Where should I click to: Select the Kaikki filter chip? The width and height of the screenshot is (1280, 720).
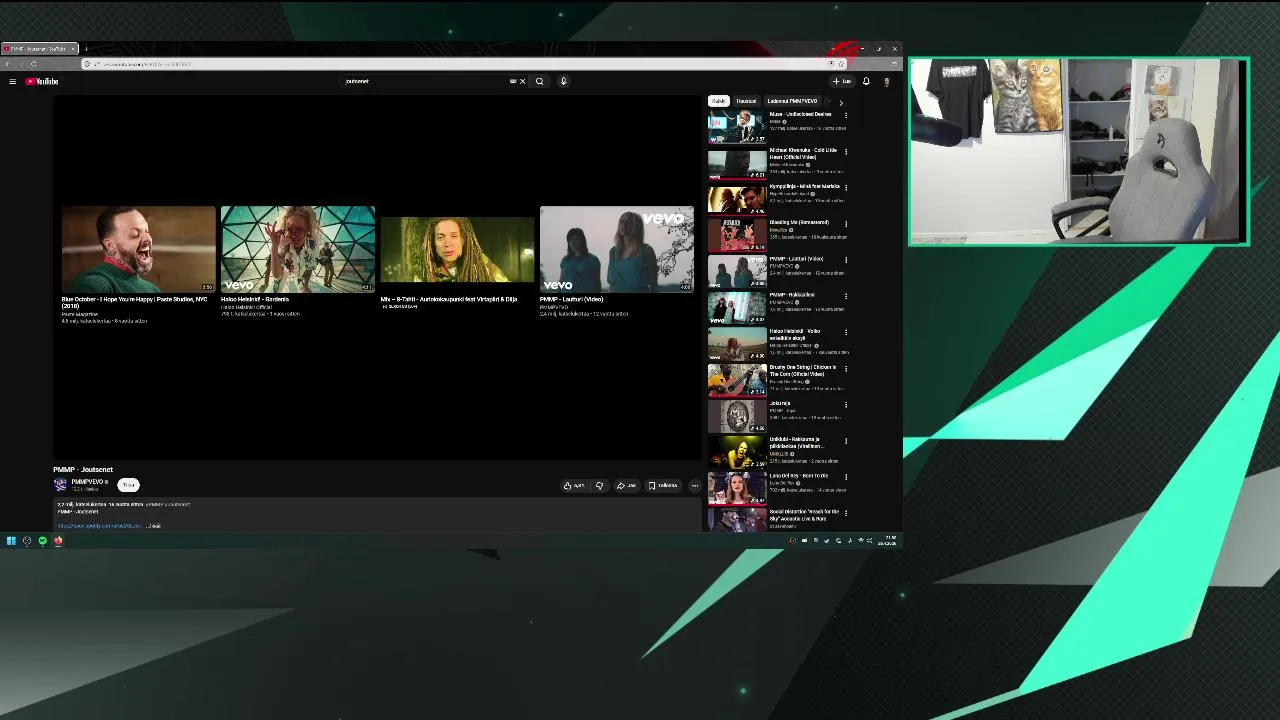[718, 101]
